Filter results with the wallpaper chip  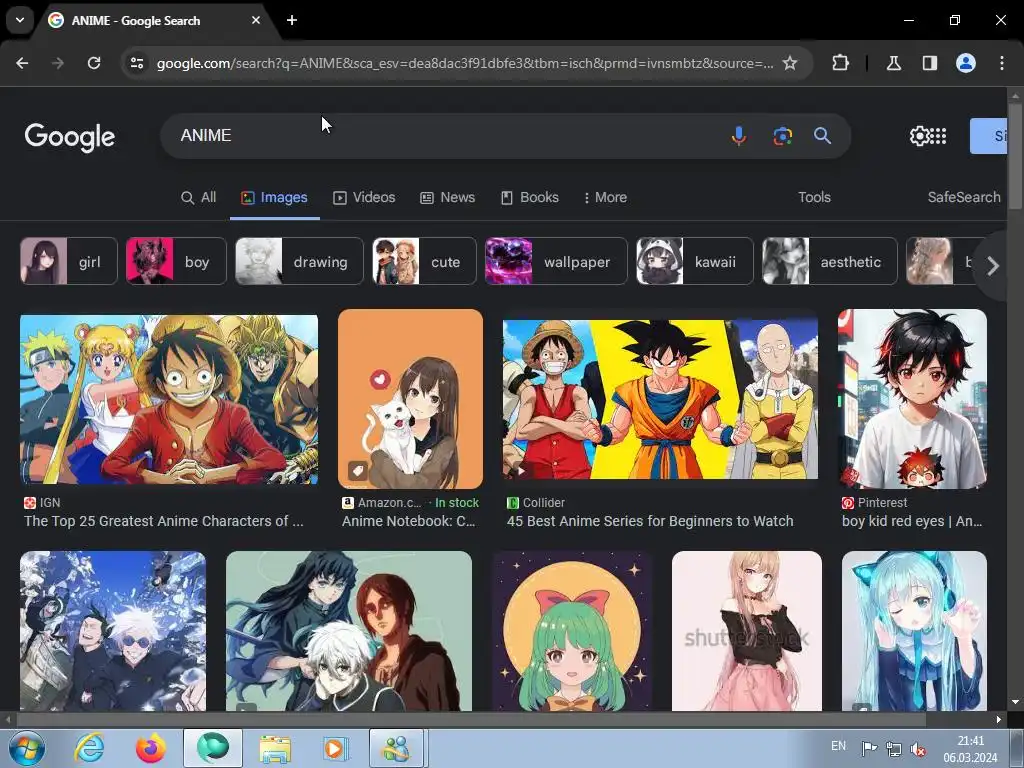[556, 261]
